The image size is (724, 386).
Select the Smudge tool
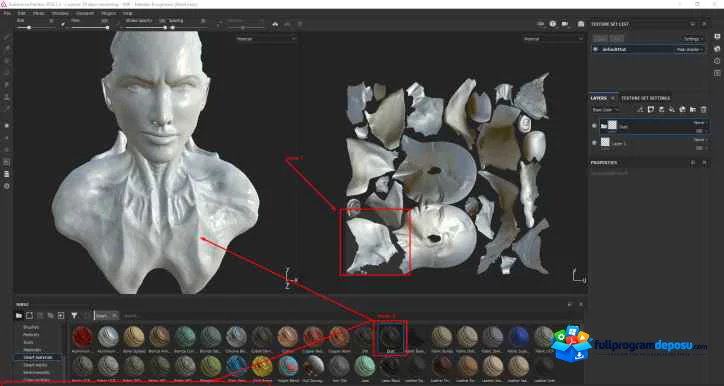(x=6, y=84)
